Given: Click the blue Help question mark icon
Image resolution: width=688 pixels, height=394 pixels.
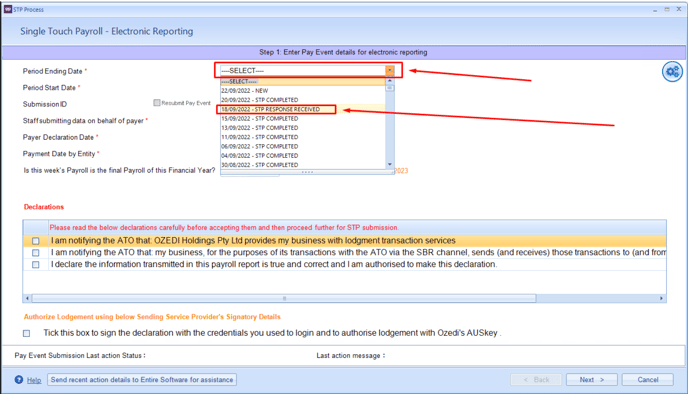Looking at the screenshot, I should (x=18, y=380).
